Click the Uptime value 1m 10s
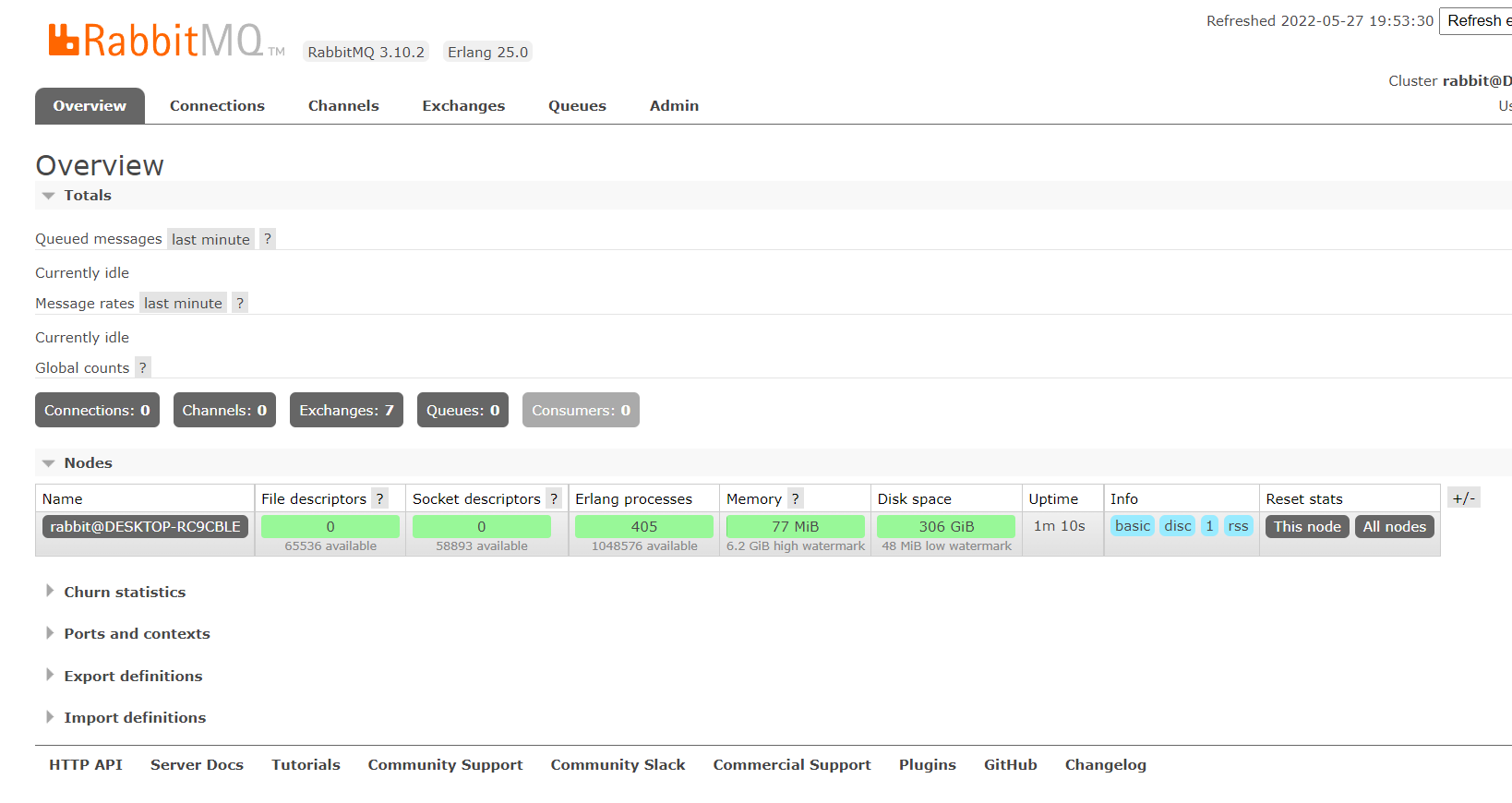1512x803 pixels. tap(1060, 525)
